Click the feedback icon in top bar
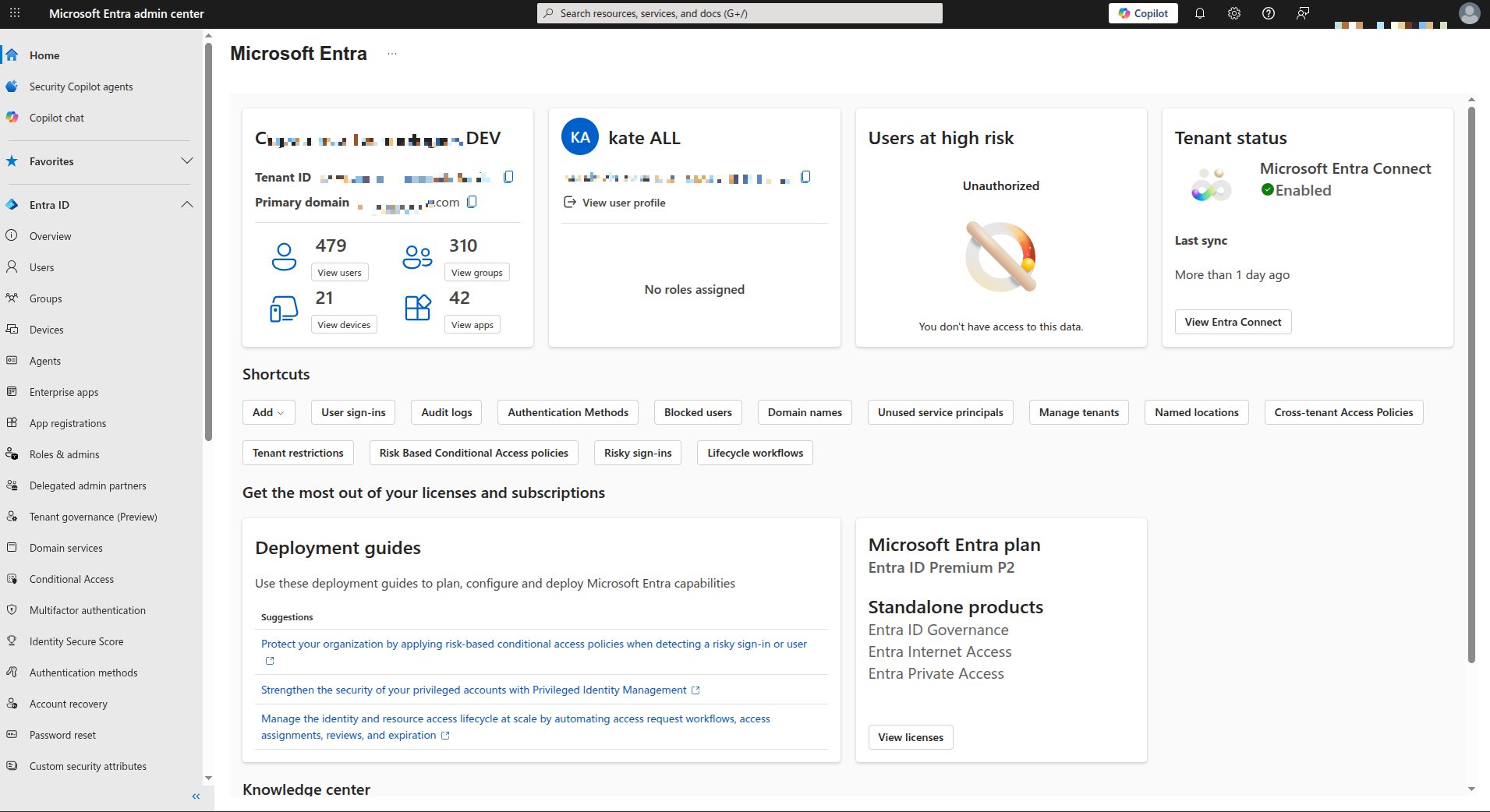 (x=1303, y=13)
